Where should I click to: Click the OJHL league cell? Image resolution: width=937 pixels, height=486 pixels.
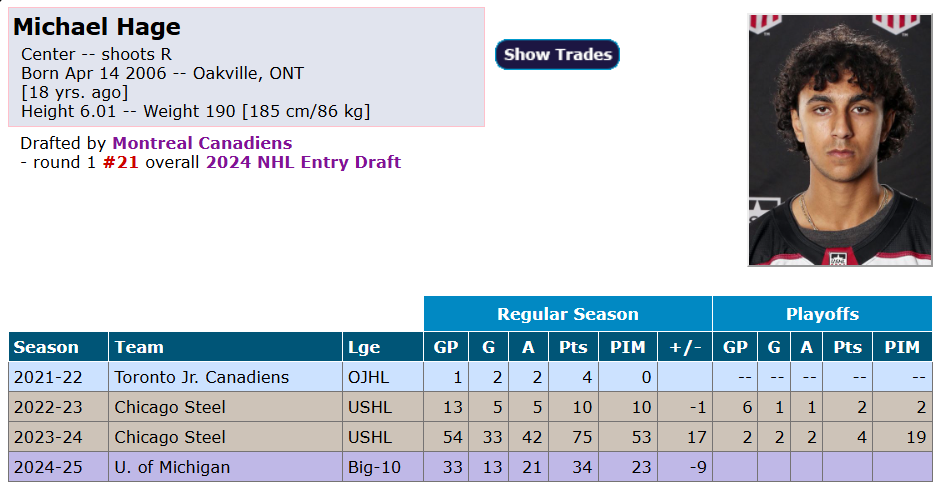[x=368, y=377]
